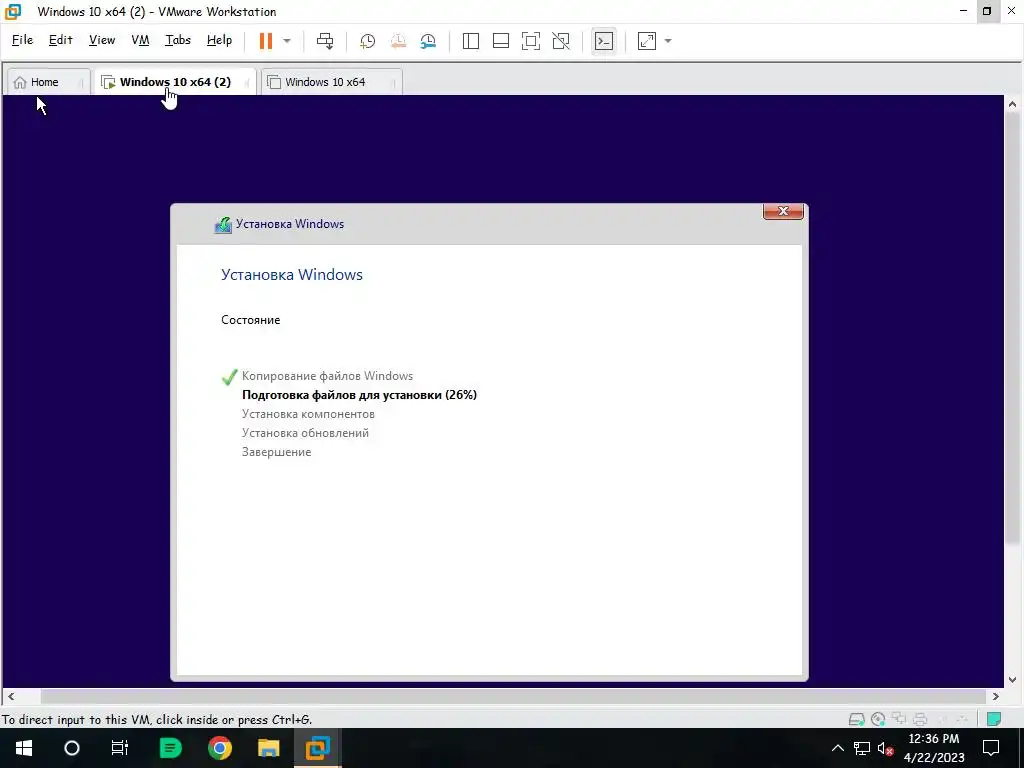Toggle the thumbnail bar view
The width and height of the screenshot is (1024, 768).
tap(500, 40)
